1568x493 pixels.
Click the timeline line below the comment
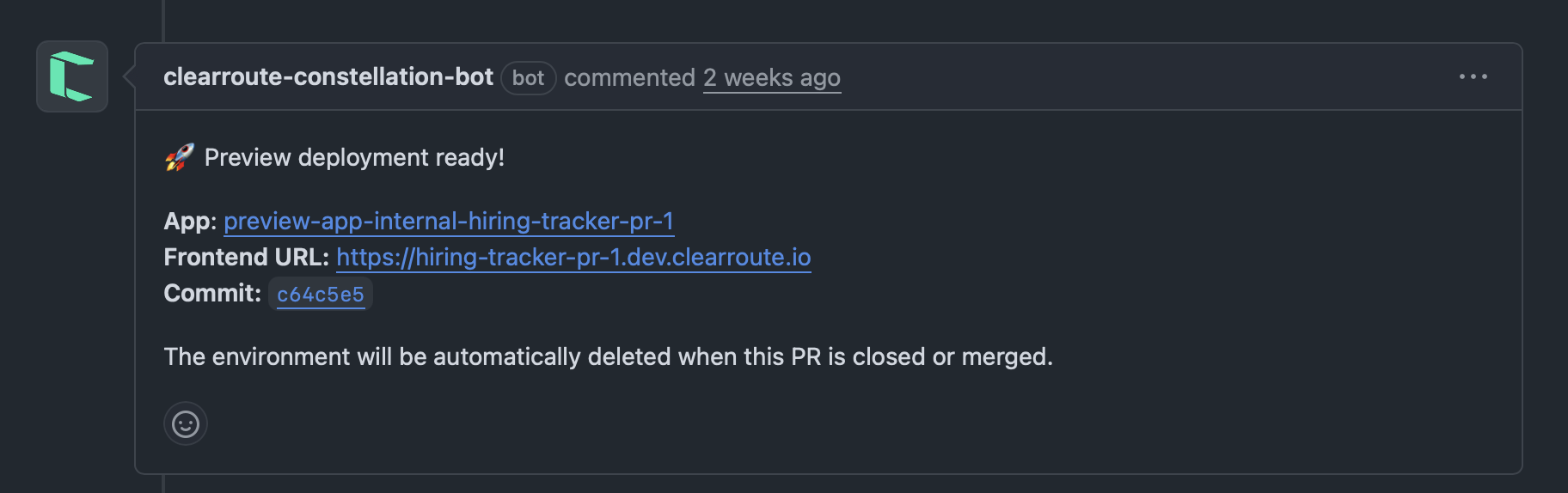pyautogui.click(x=162, y=484)
